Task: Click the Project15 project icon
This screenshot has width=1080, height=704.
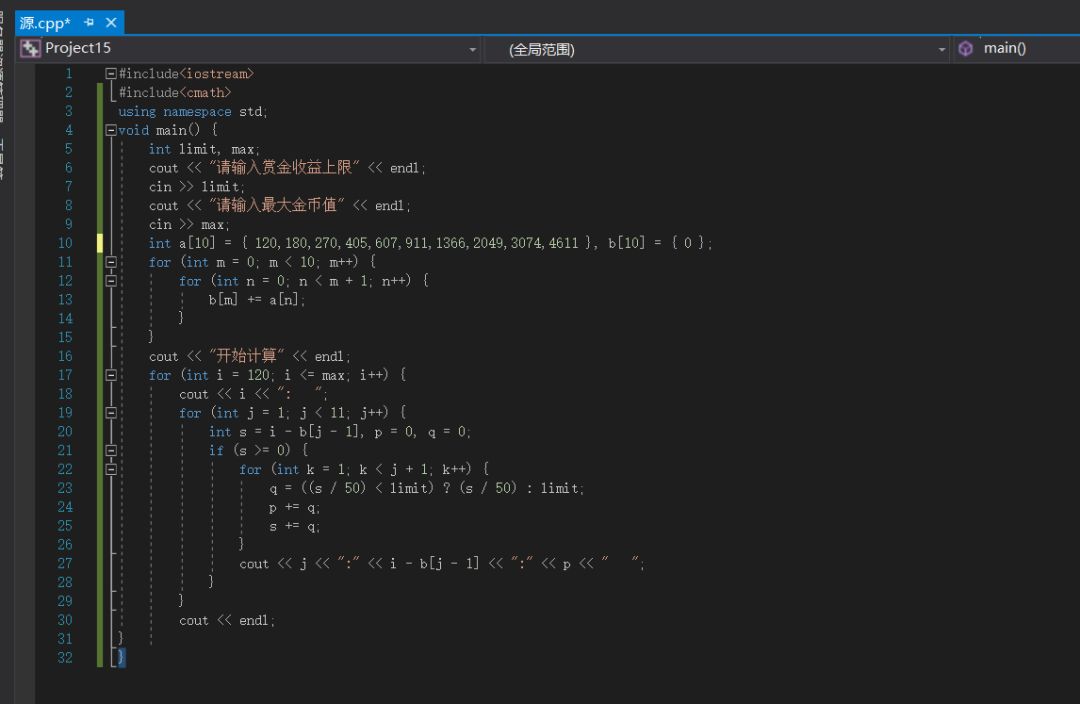Action: coord(30,48)
